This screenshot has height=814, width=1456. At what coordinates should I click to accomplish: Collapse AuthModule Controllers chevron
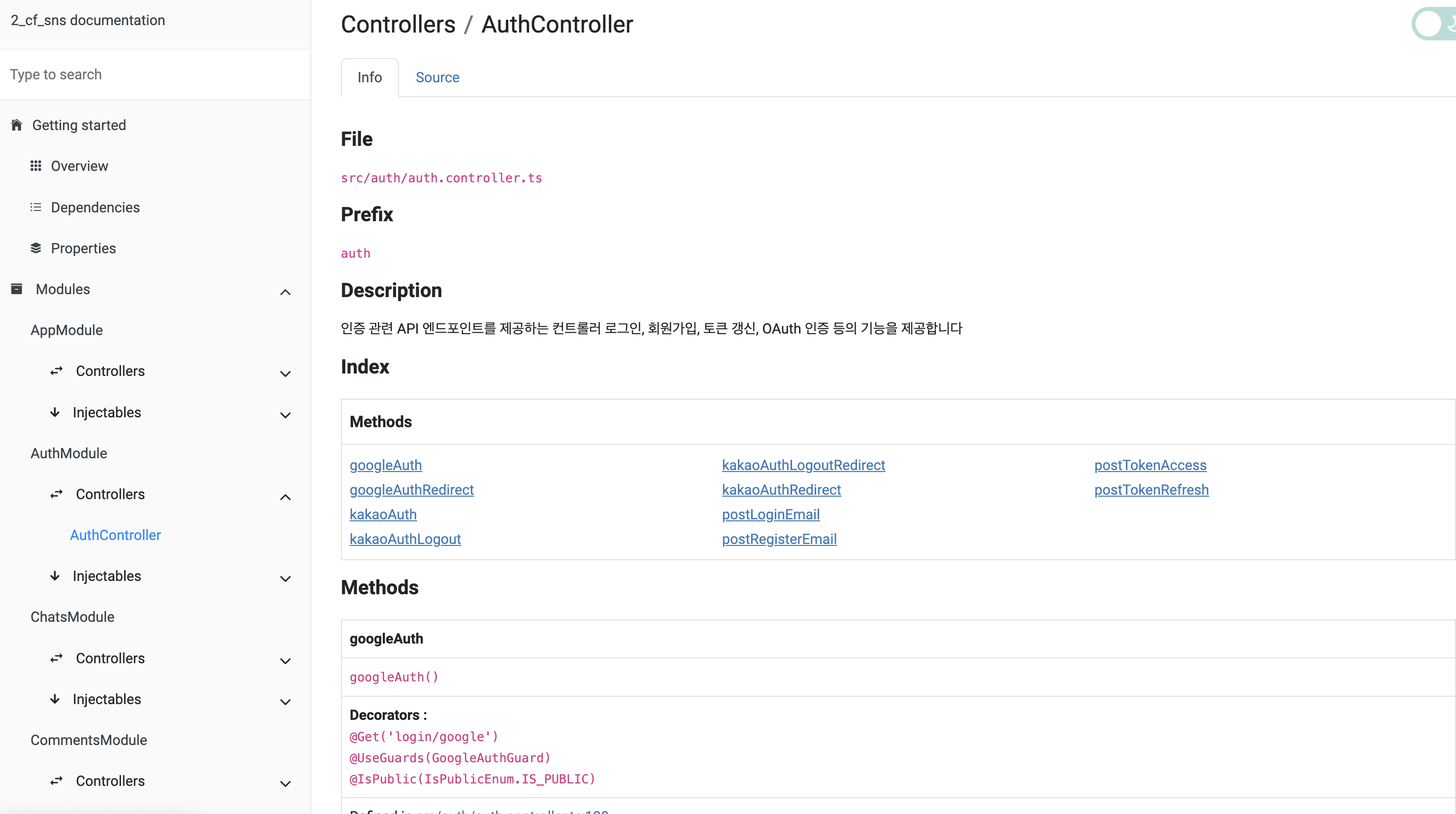tap(285, 497)
